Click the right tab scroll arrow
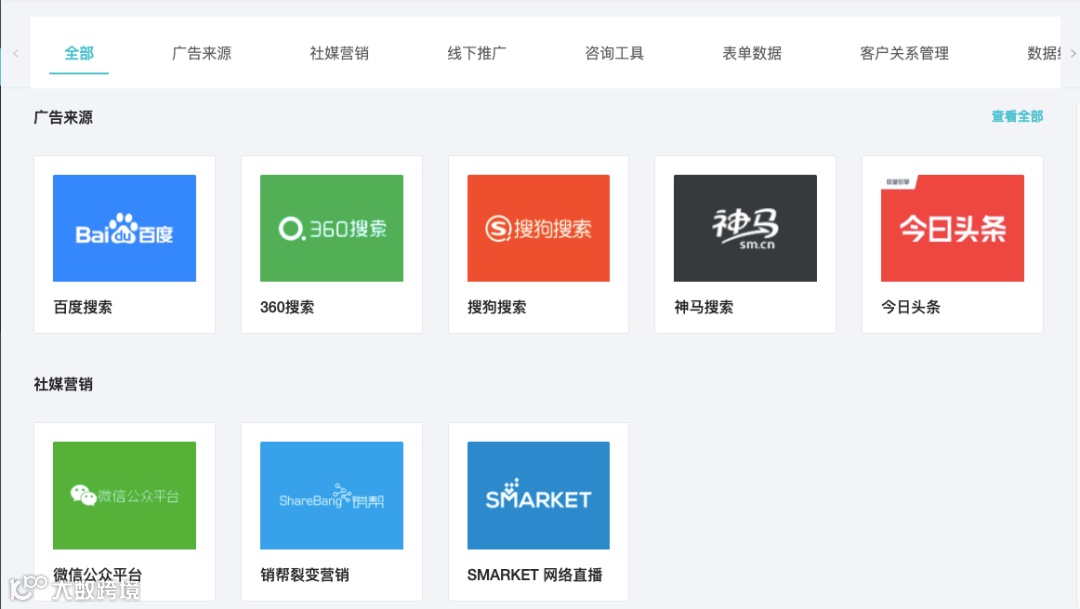Viewport: 1080px width, 609px height. (x=1073, y=53)
